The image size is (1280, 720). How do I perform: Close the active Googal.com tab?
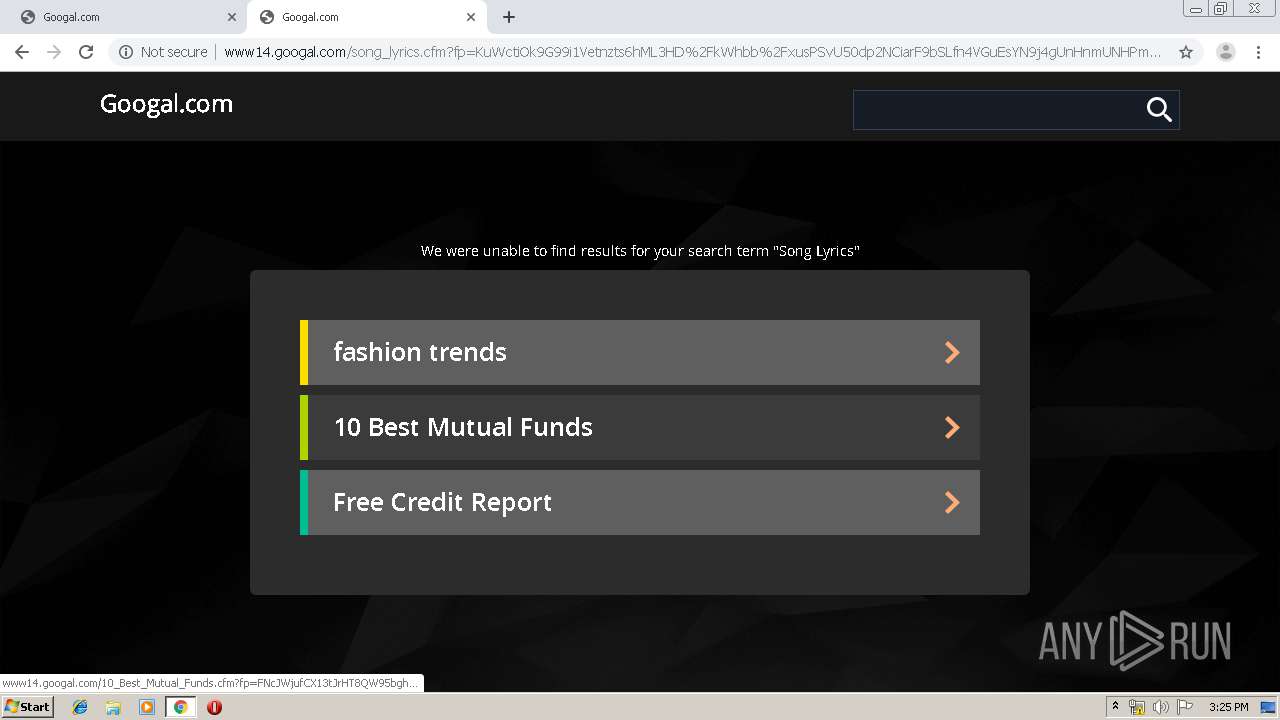[x=471, y=17]
